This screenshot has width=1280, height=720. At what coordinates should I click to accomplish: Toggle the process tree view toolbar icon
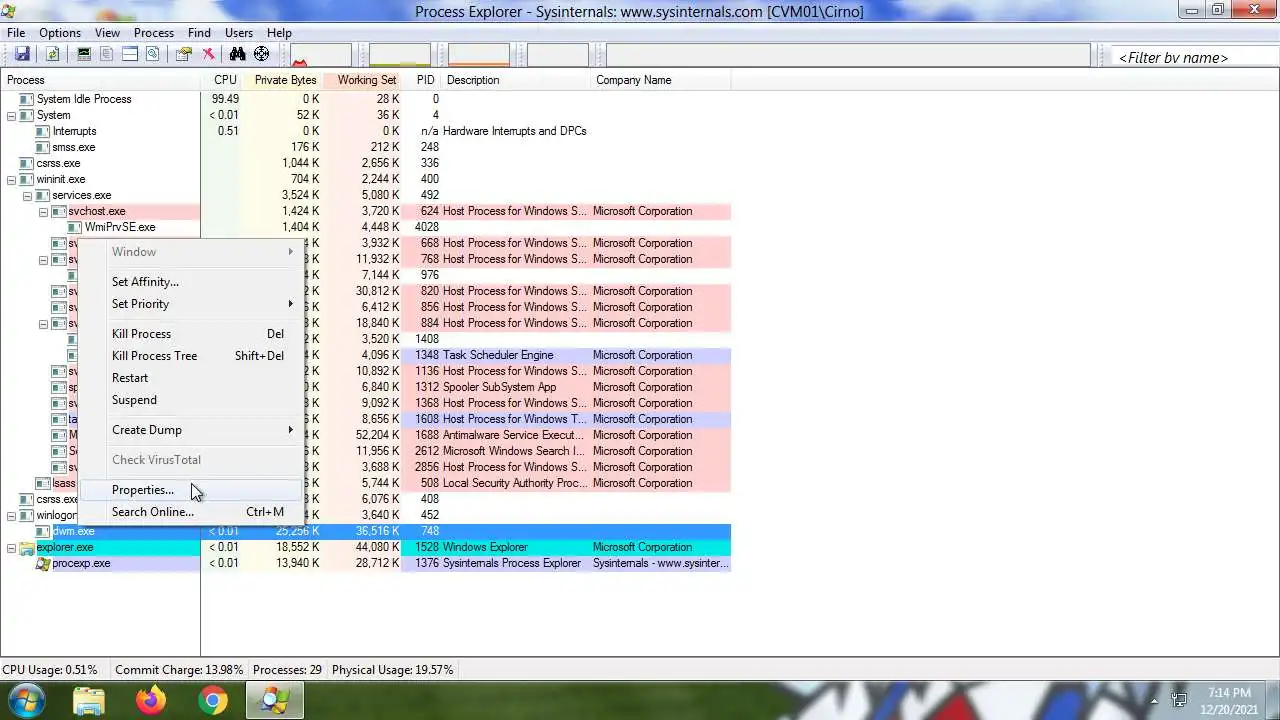click(107, 54)
